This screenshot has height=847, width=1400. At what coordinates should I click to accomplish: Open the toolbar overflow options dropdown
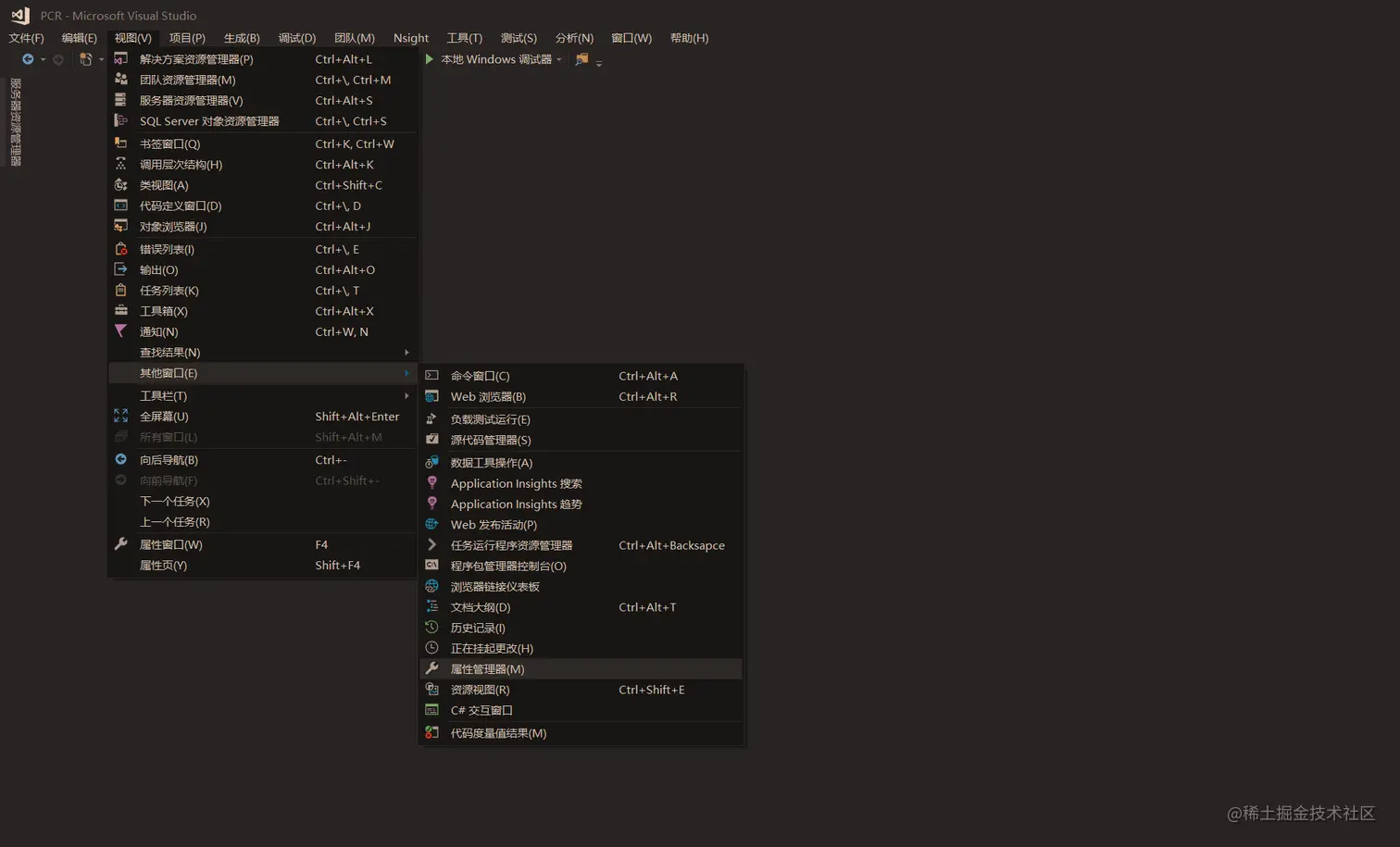(x=599, y=63)
